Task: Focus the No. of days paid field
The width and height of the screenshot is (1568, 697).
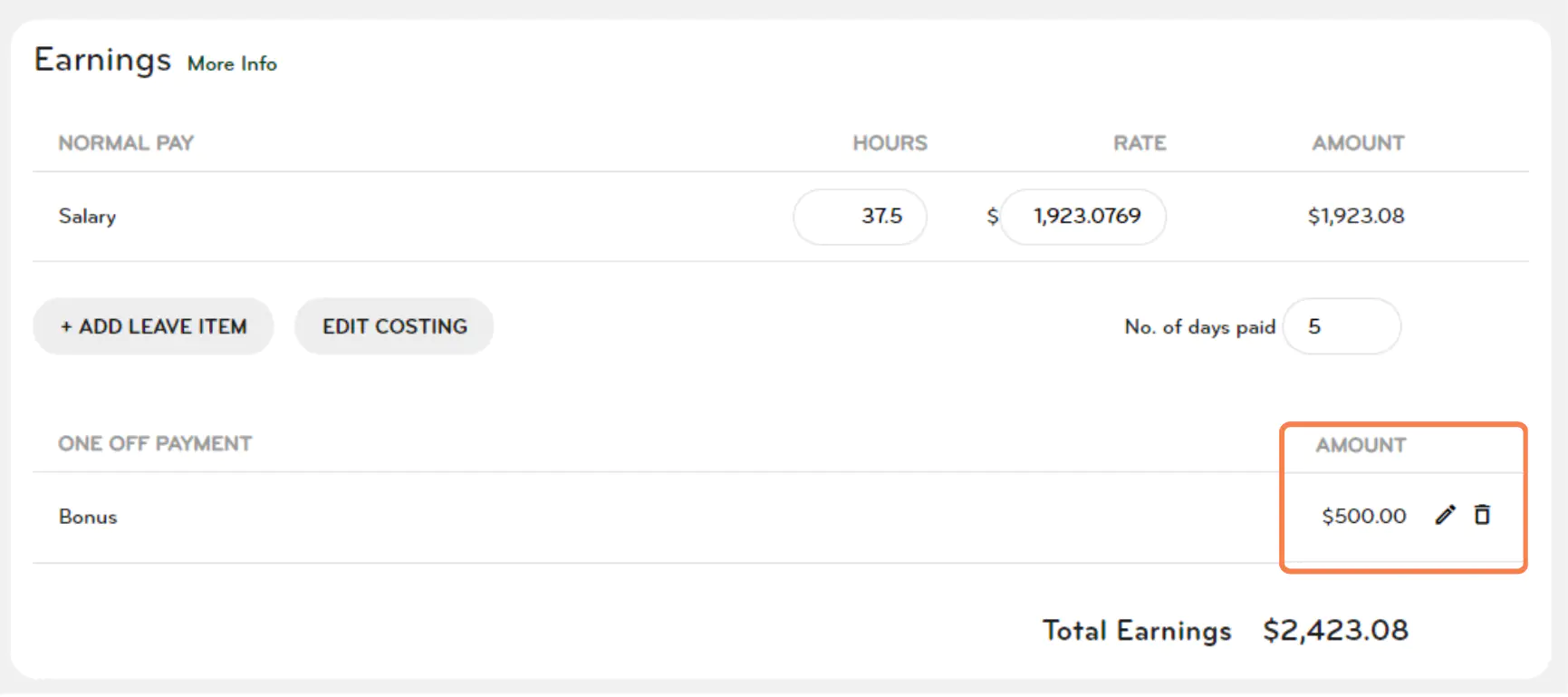Action: [x=1342, y=326]
